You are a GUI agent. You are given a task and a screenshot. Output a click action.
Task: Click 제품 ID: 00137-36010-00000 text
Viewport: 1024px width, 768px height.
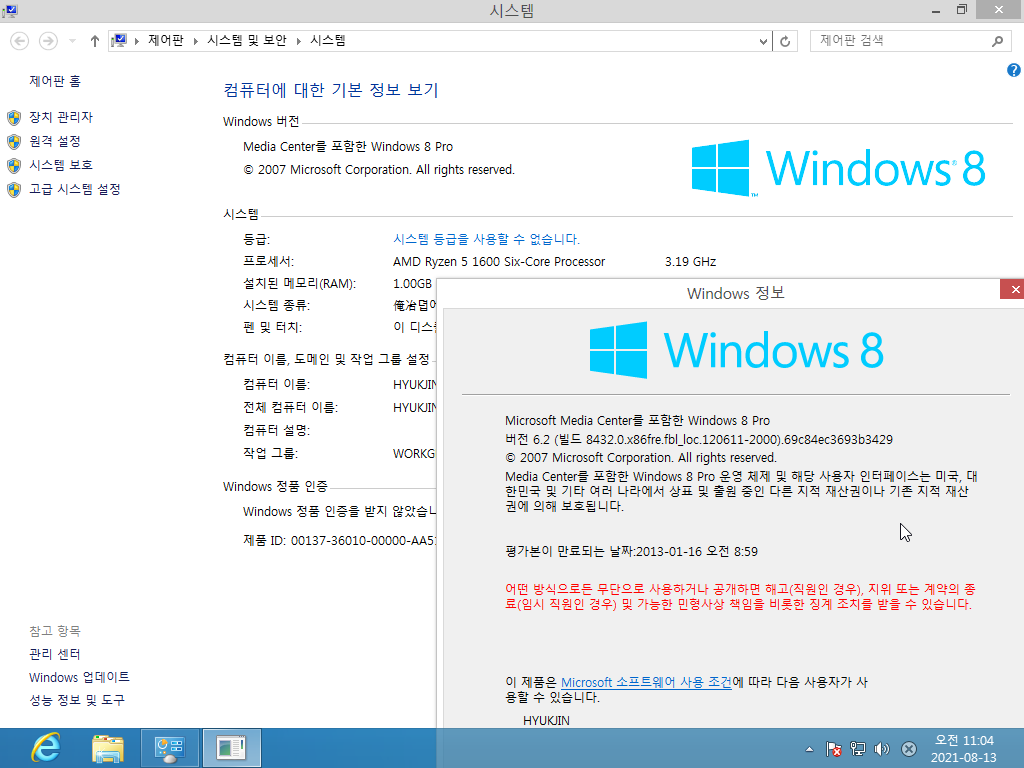pos(339,541)
